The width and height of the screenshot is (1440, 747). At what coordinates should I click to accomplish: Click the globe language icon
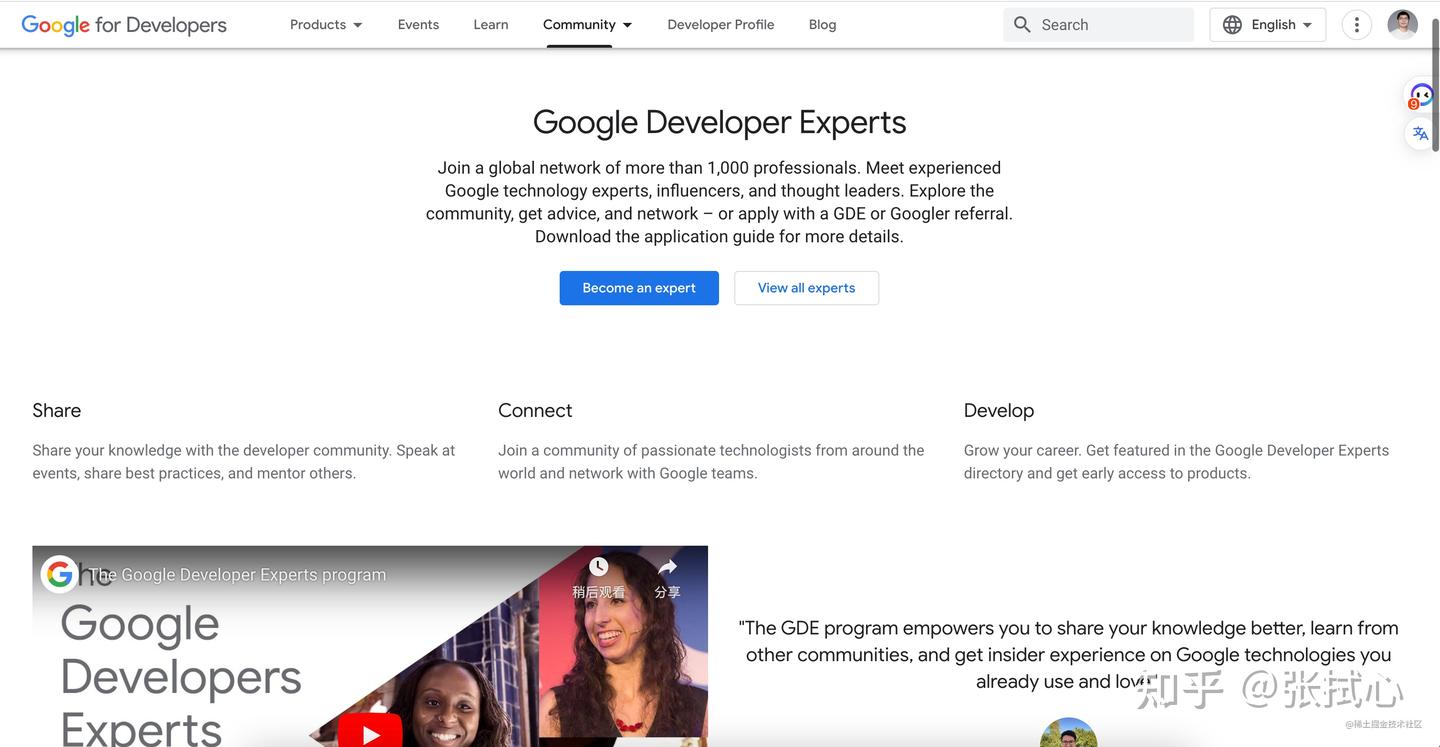pos(1232,25)
